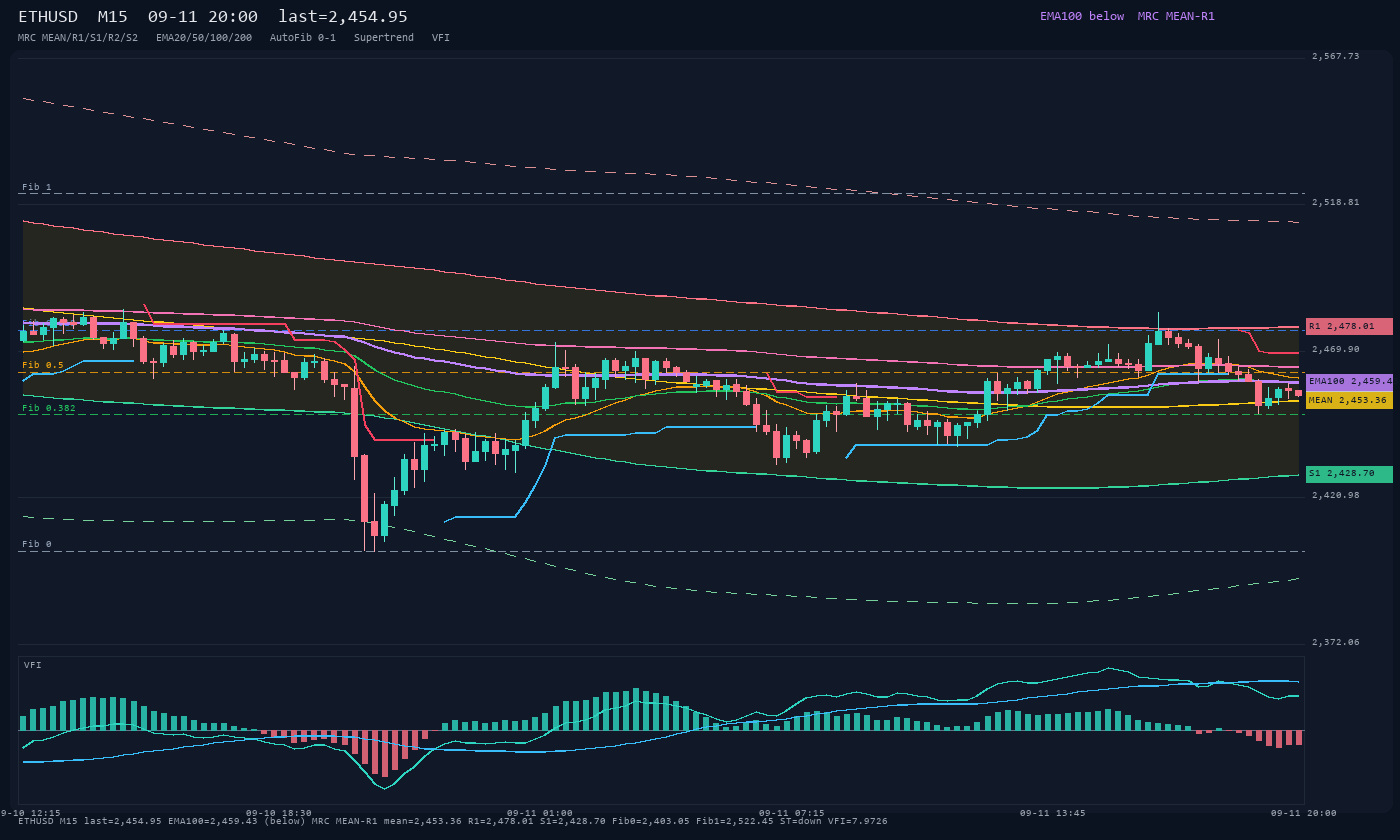Select the S1 2,428.70 price tag
Screen dimensions: 1400x840
tap(1349, 473)
